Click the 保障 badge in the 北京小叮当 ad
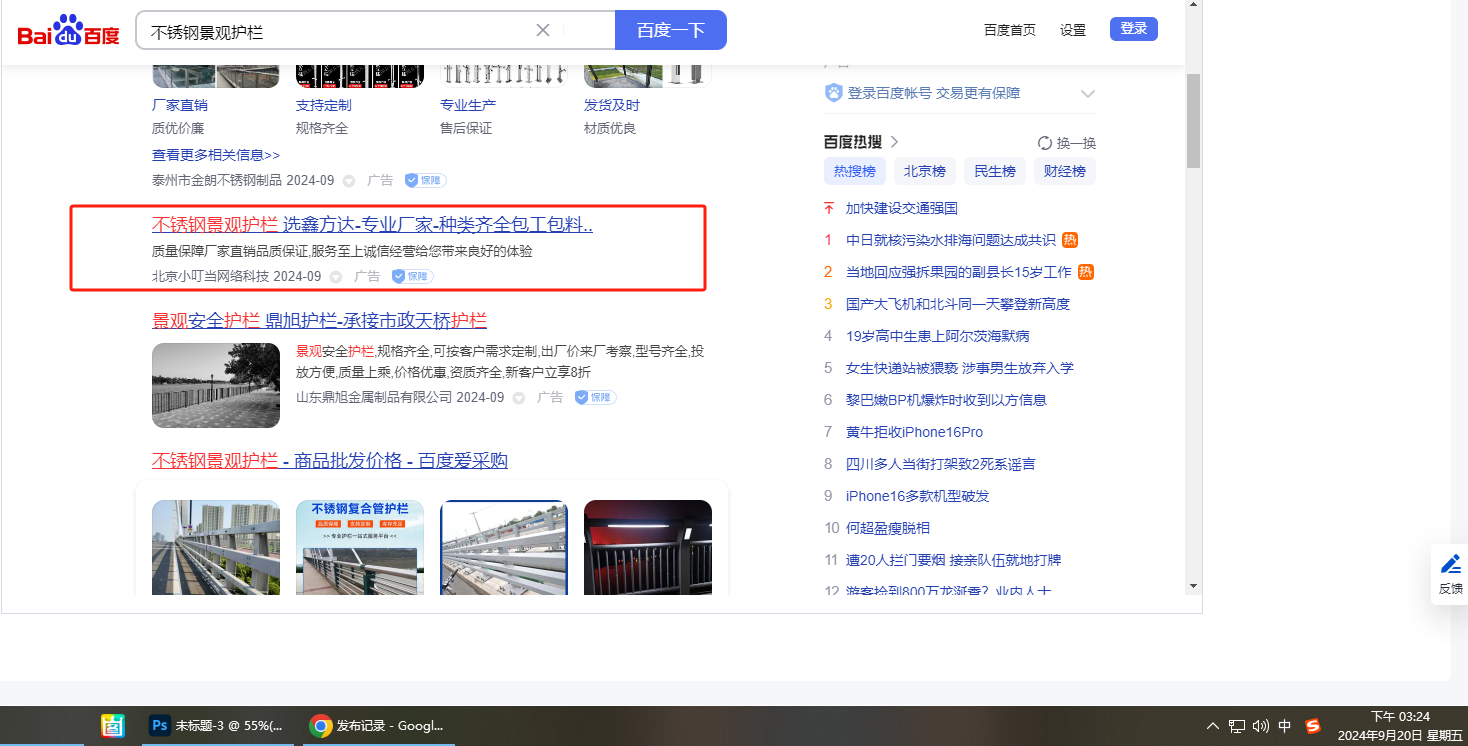Image resolution: width=1468 pixels, height=746 pixels. [x=412, y=276]
